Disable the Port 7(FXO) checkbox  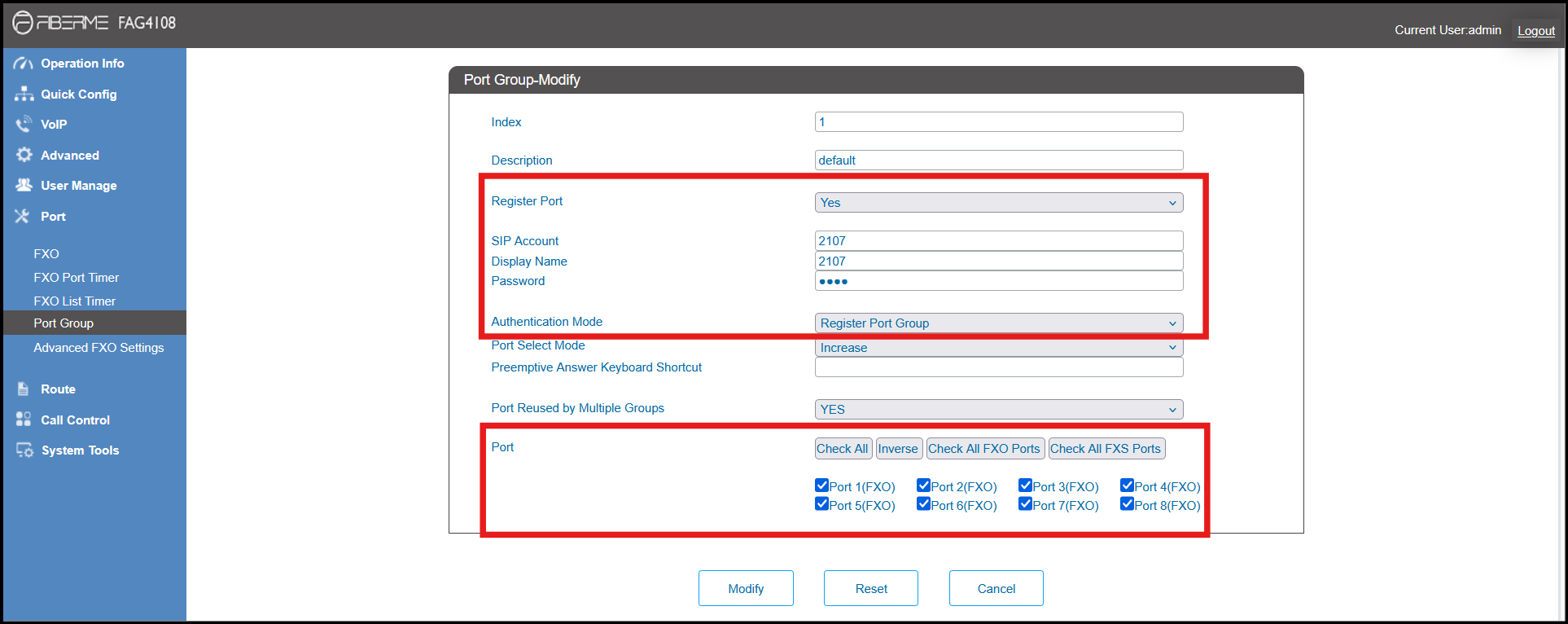click(x=1025, y=504)
